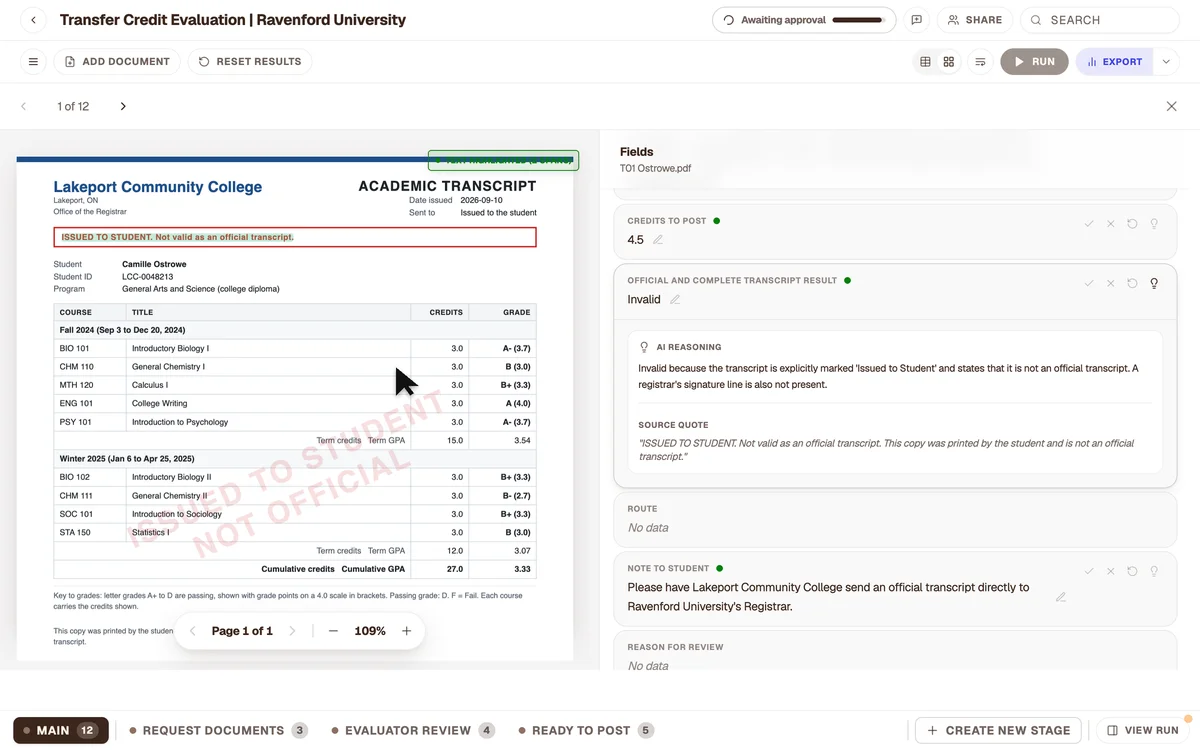Close the document detail panel
The height and width of the screenshot is (750, 1200).
coord(1172,106)
